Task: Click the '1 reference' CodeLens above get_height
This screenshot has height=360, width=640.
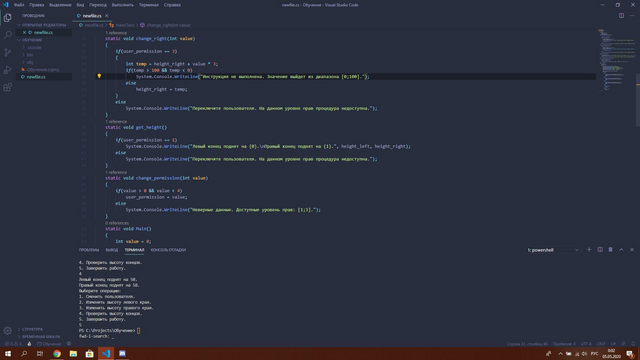Action: click(116, 122)
